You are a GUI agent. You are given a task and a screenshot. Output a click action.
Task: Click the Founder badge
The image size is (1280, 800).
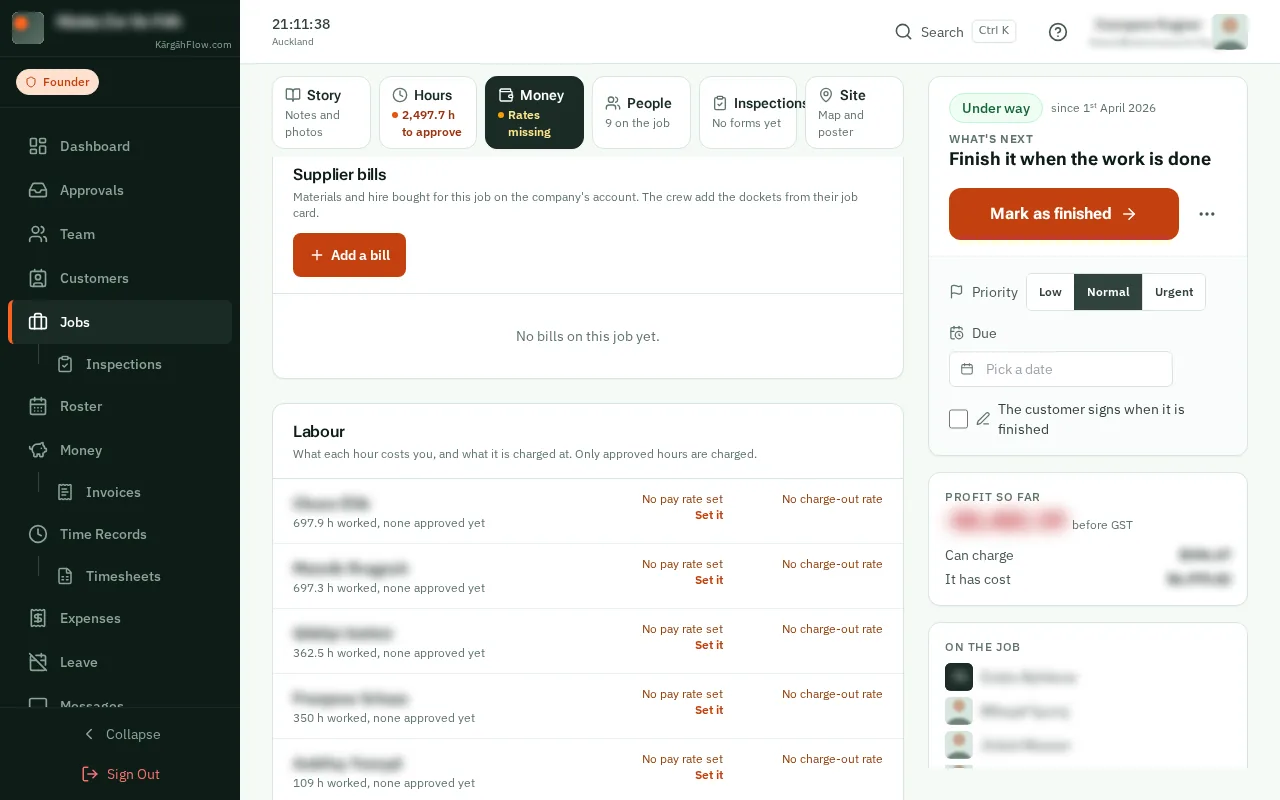tap(57, 82)
